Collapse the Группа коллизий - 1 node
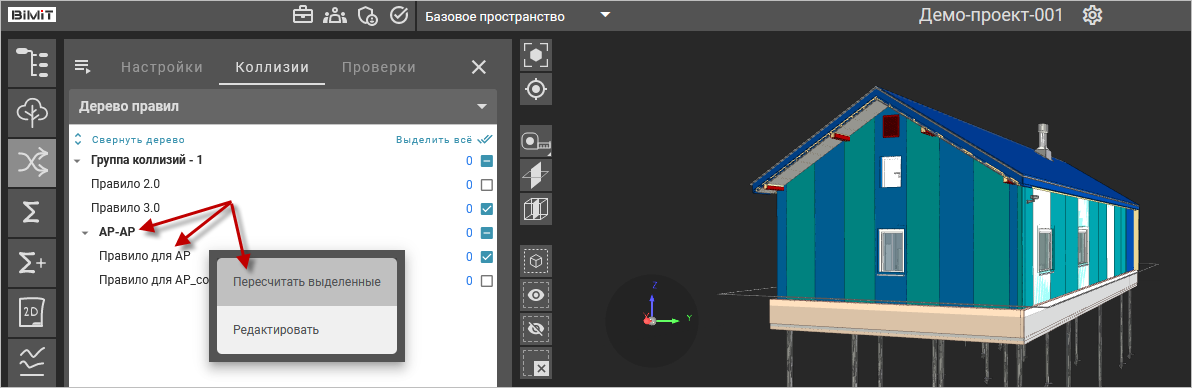The image size is (1192, 388). 78,161
